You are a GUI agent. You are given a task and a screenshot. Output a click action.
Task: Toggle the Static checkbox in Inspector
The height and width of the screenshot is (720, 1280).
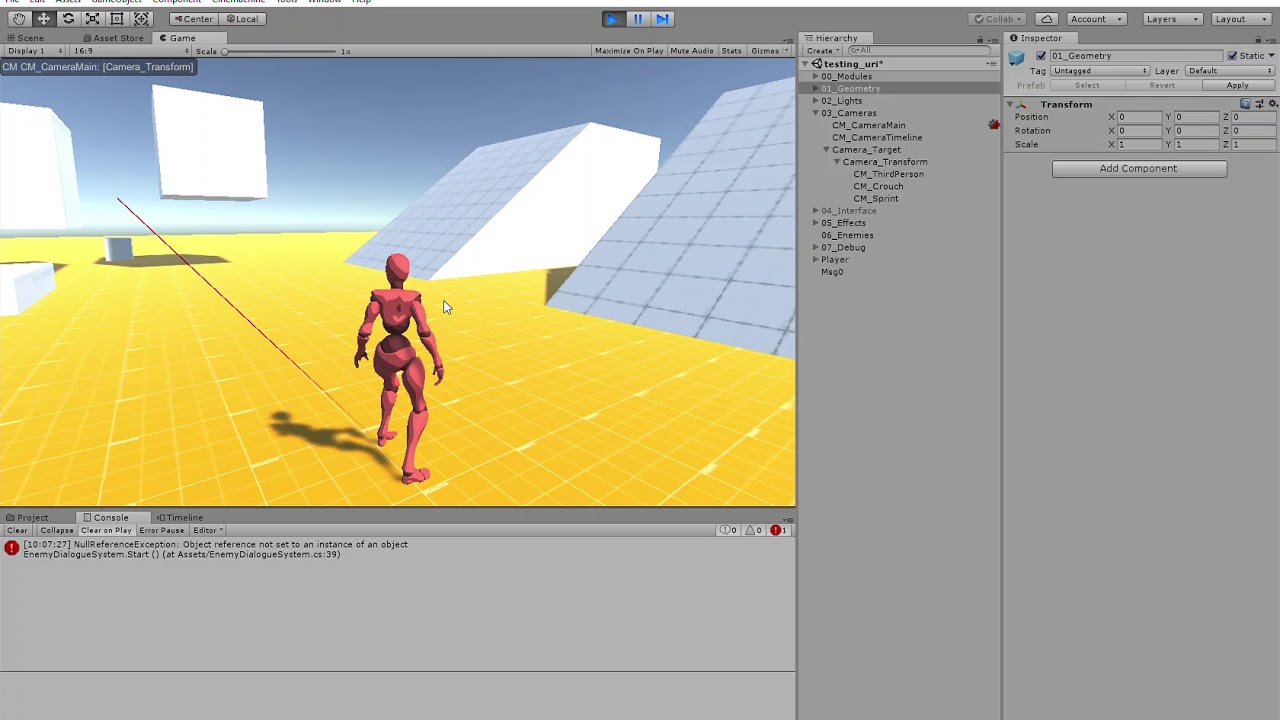point(1232,56)
